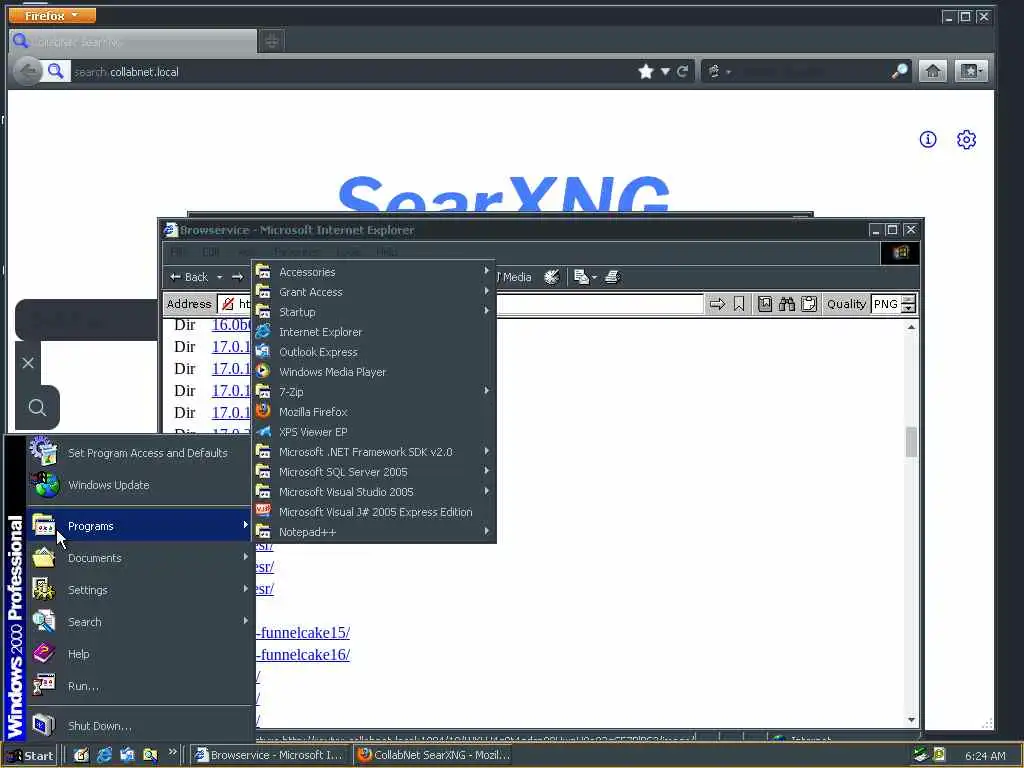The height and width of the screenshot is (768, 1024).
Task: Choose Shut Down from Start menu
Action: pyautogui.click(x=140, y=726)
